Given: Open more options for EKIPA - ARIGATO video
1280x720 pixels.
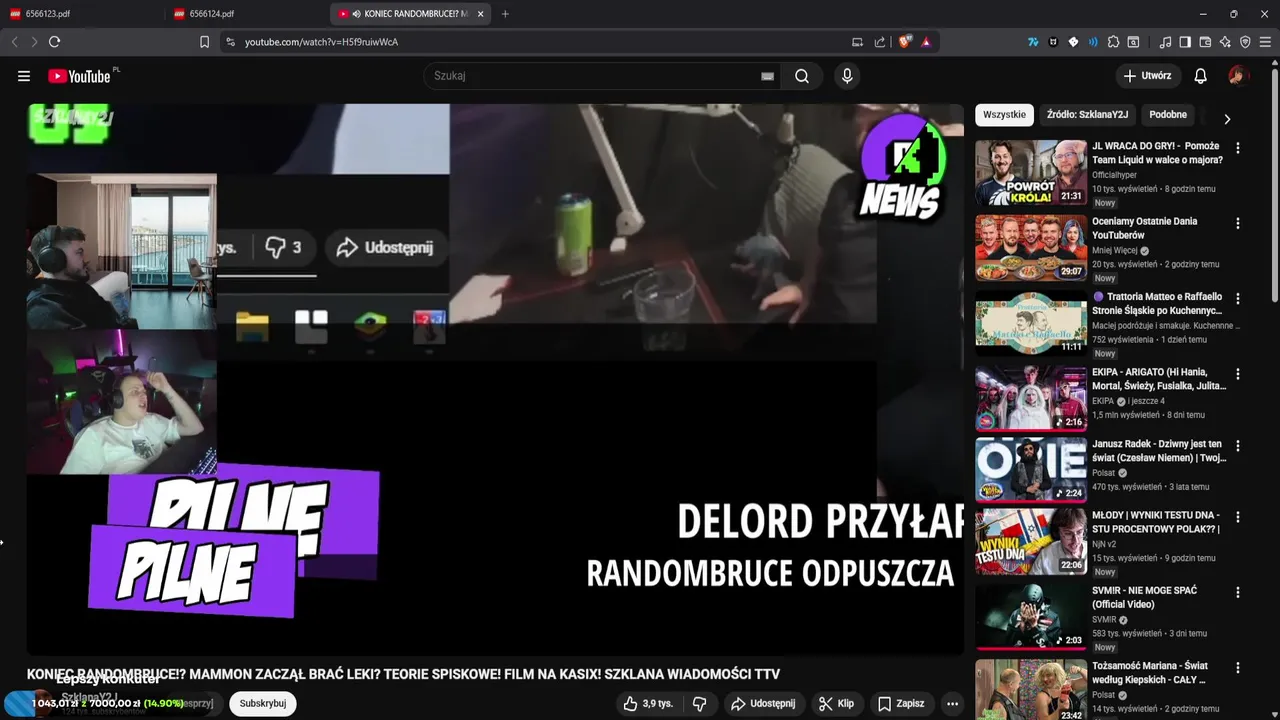Looking at the screenshot, I should [1238, 374].
